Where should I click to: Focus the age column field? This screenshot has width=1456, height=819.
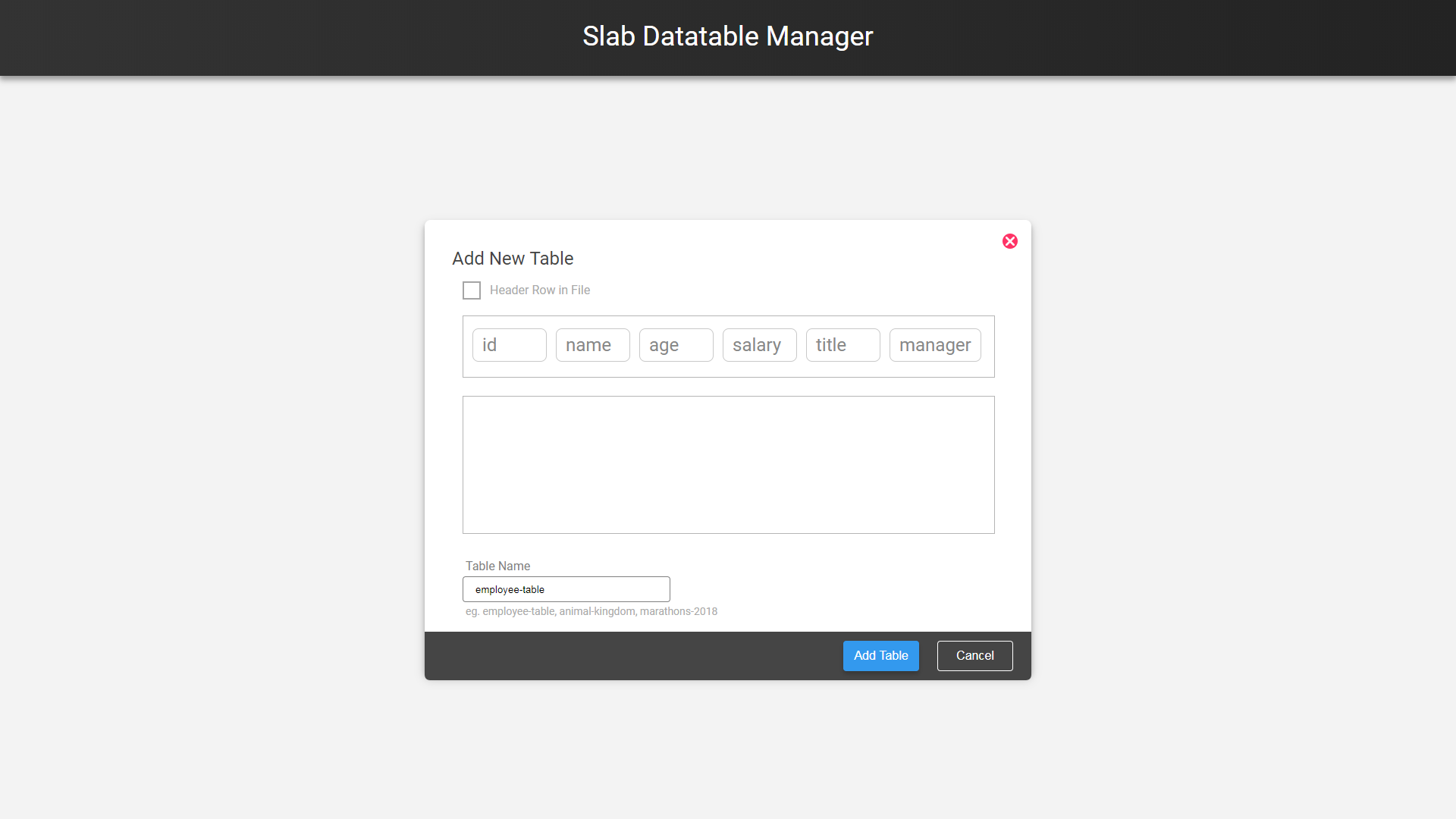click(x=676, y=345)
